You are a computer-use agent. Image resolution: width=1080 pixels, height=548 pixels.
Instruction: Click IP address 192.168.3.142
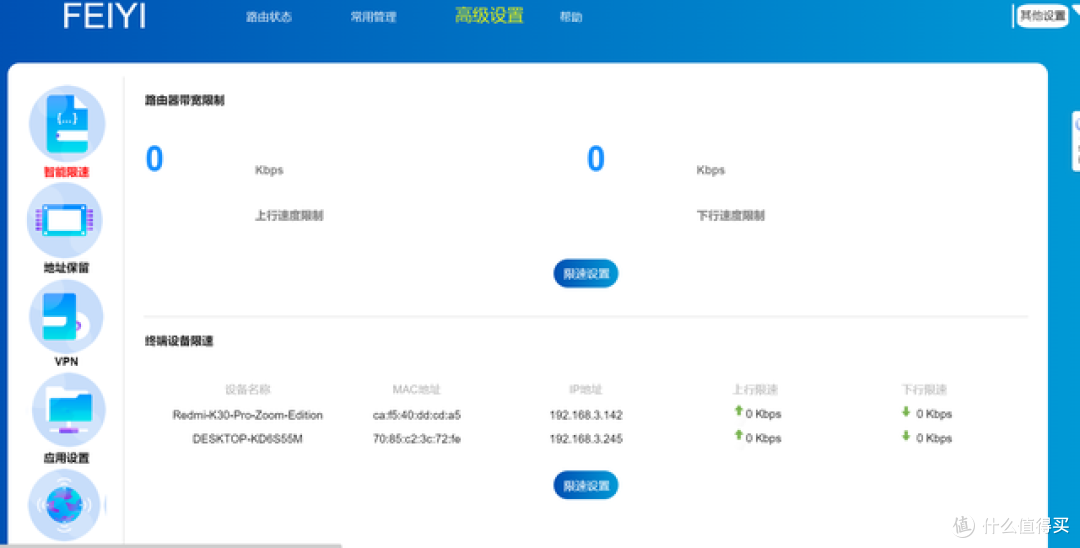(586, 415)
